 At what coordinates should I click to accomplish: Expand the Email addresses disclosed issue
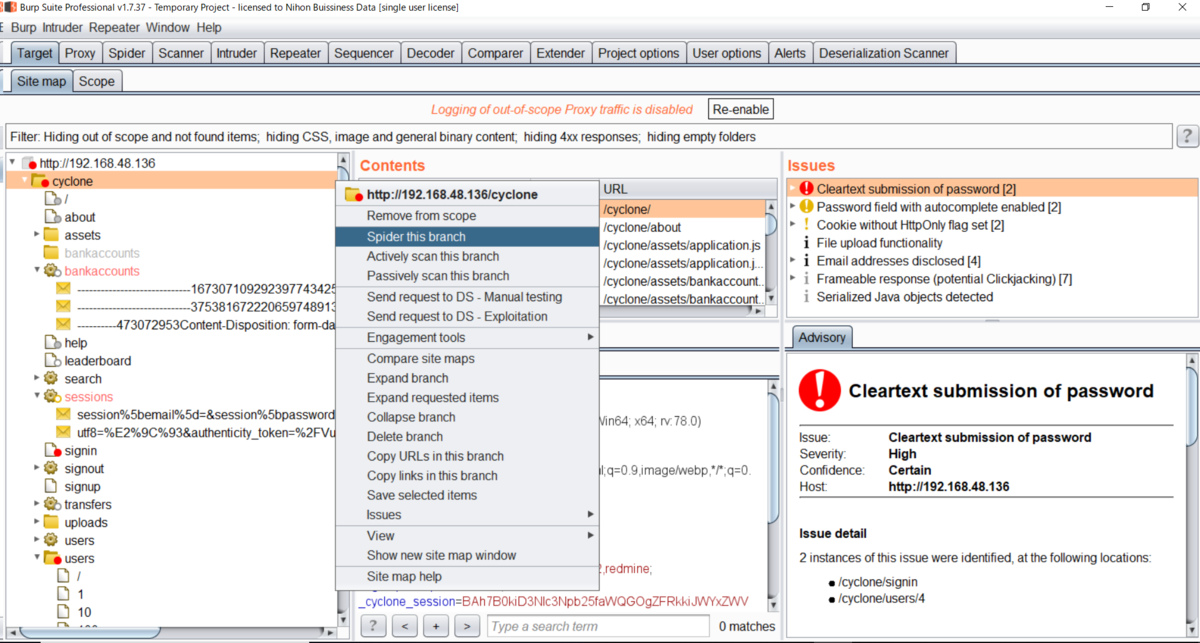792,261
